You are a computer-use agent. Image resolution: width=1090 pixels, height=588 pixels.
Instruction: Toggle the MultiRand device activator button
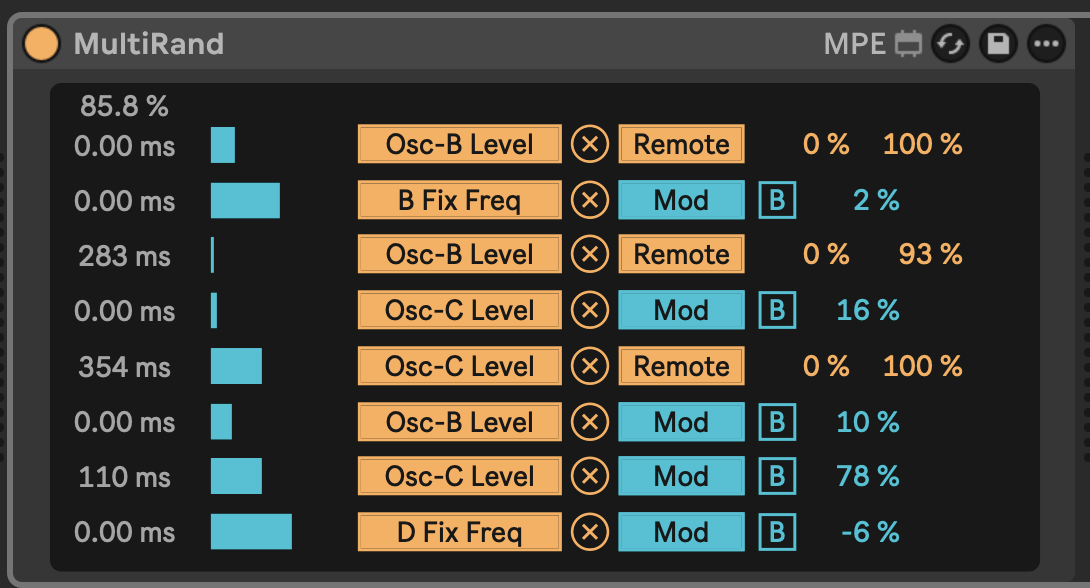[42, 44]
